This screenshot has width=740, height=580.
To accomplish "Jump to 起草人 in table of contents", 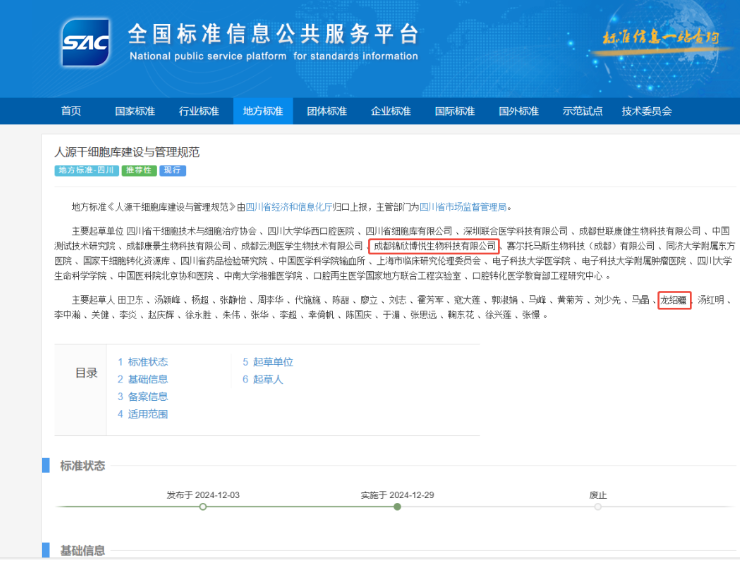I will coord(267,379).
